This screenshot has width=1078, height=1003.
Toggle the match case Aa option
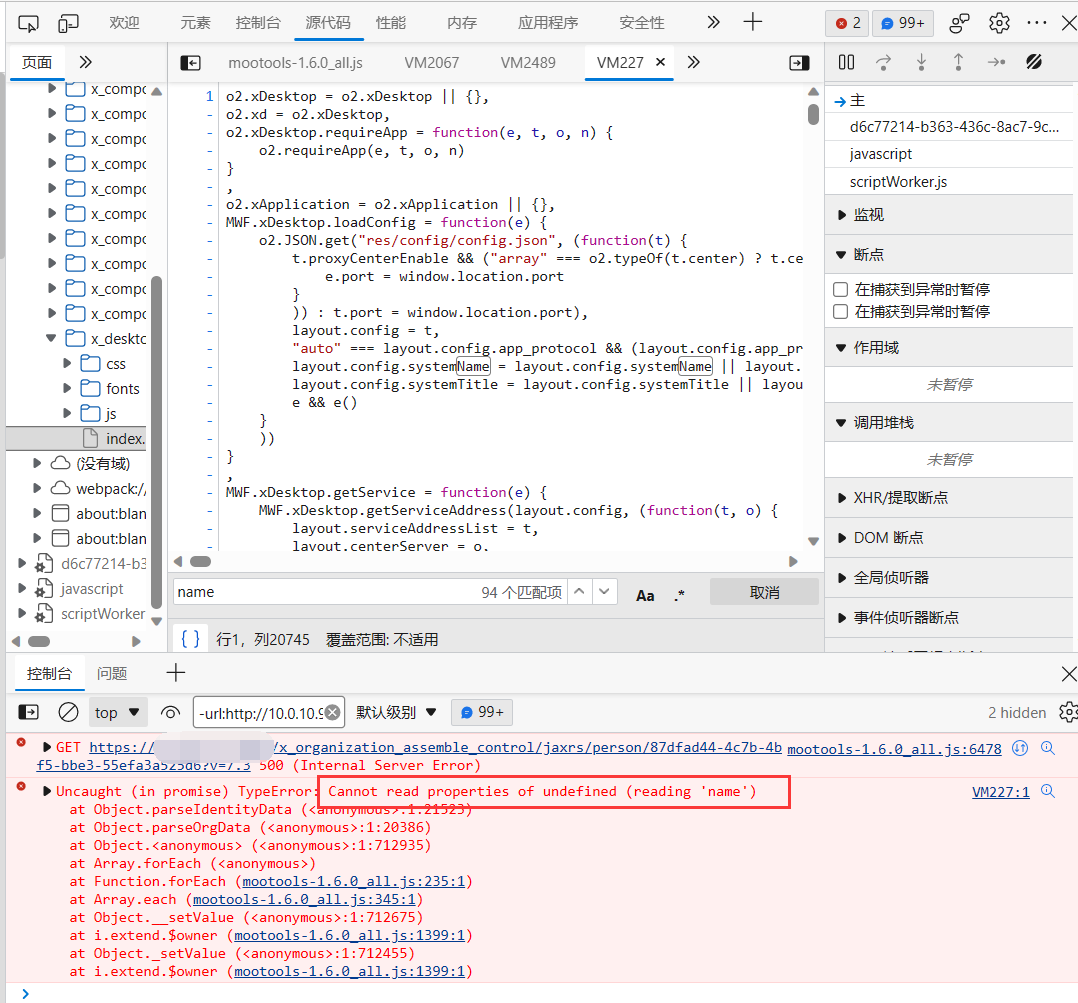645,595
